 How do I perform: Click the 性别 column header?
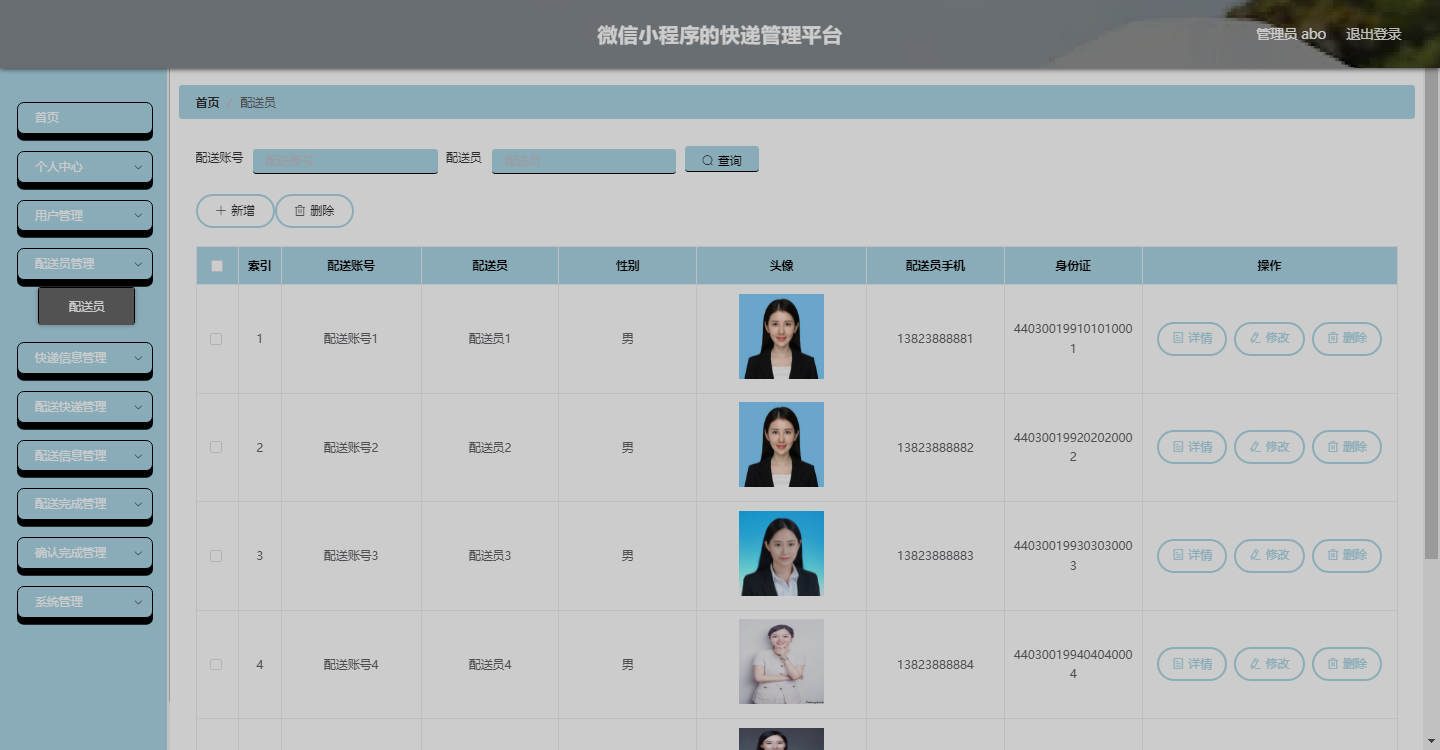tap(627, 266)
